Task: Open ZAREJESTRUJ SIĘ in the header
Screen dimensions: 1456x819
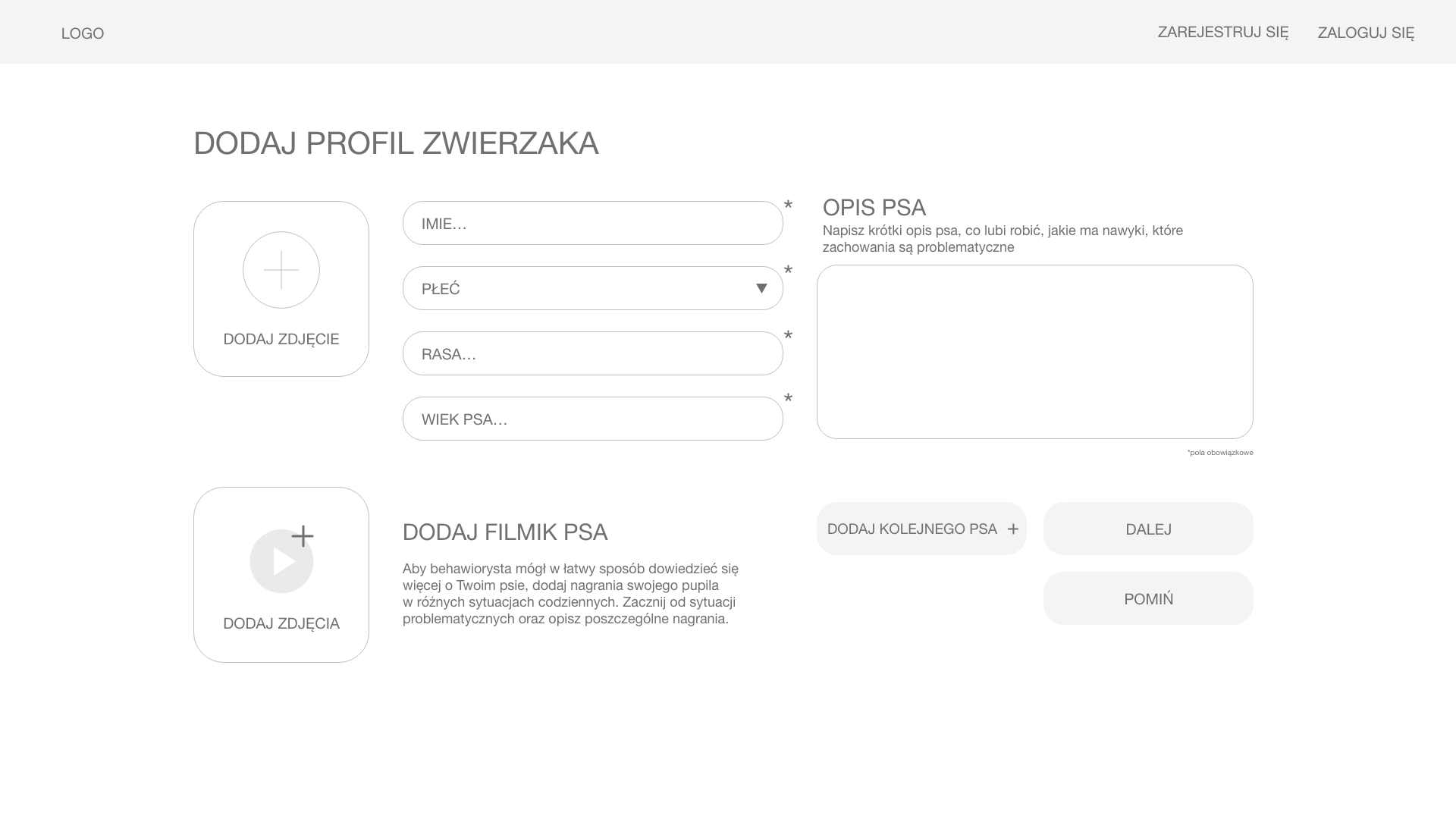Action: (x=1222, y=32)
